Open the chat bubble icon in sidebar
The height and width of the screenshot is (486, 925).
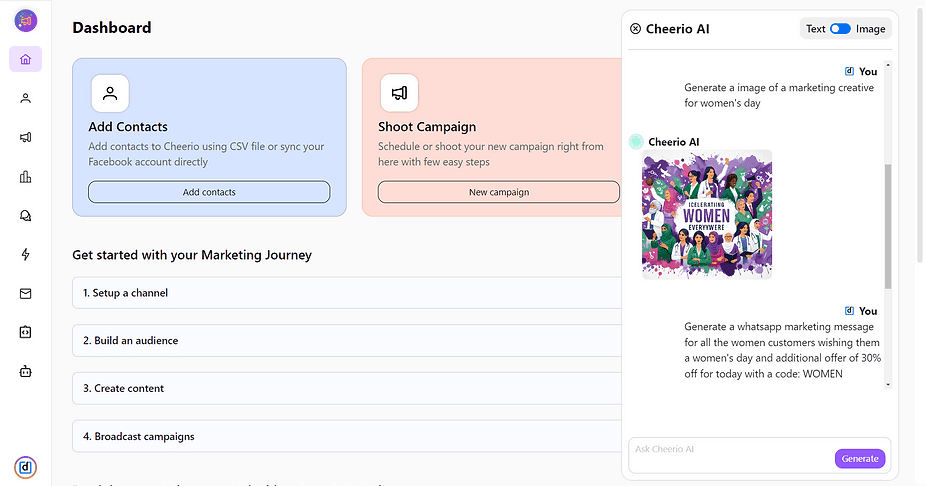[25, 216]
